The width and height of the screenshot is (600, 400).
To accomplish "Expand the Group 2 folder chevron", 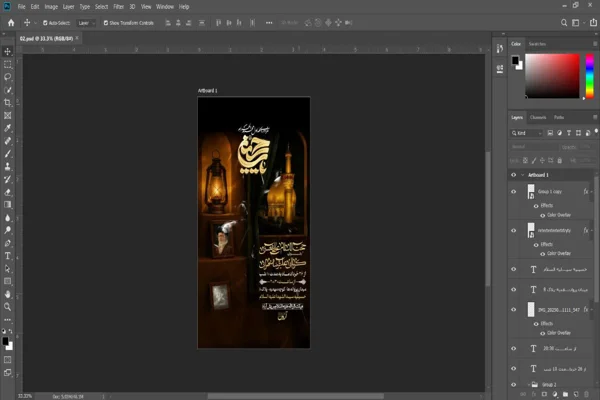I will 529,384.
